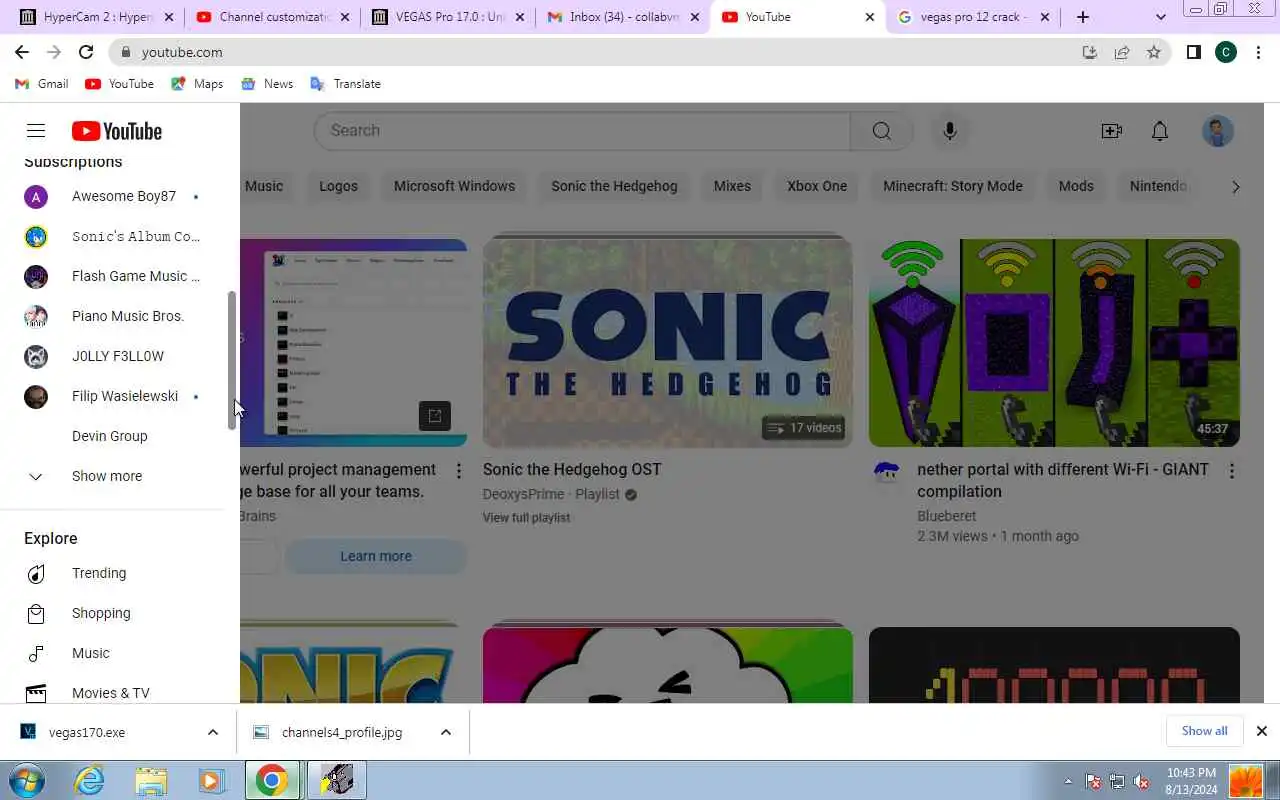
Task: Open the tab search dropdown
Action: click(1160, 17)
